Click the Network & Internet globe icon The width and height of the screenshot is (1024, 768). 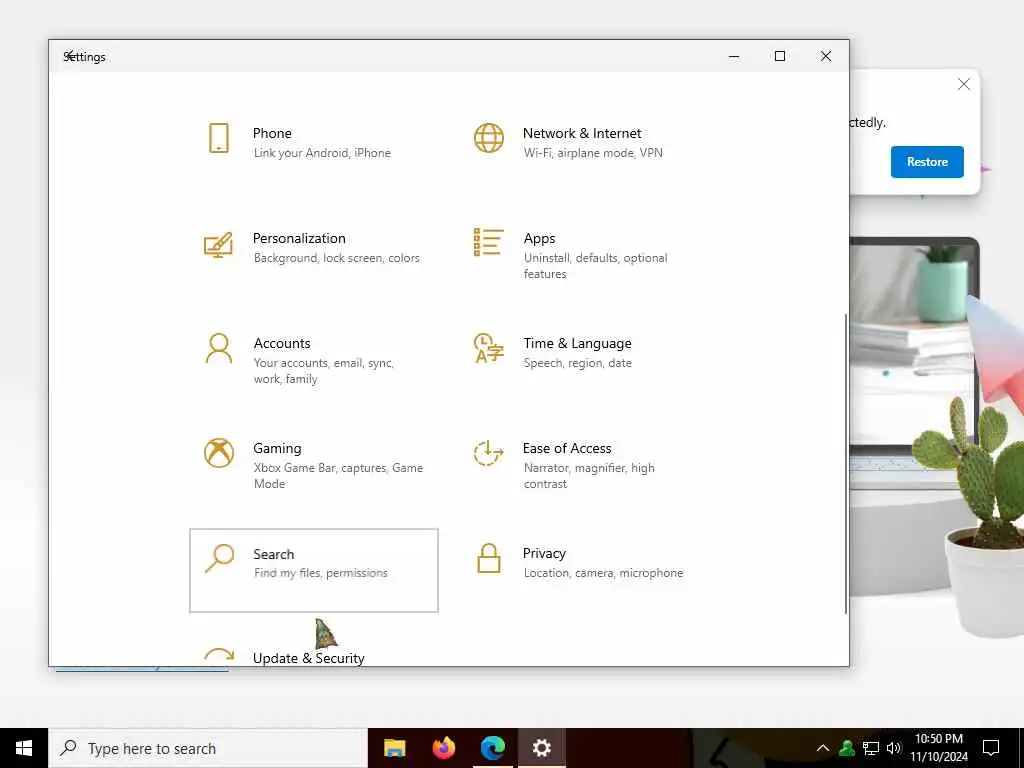[488, 138]
